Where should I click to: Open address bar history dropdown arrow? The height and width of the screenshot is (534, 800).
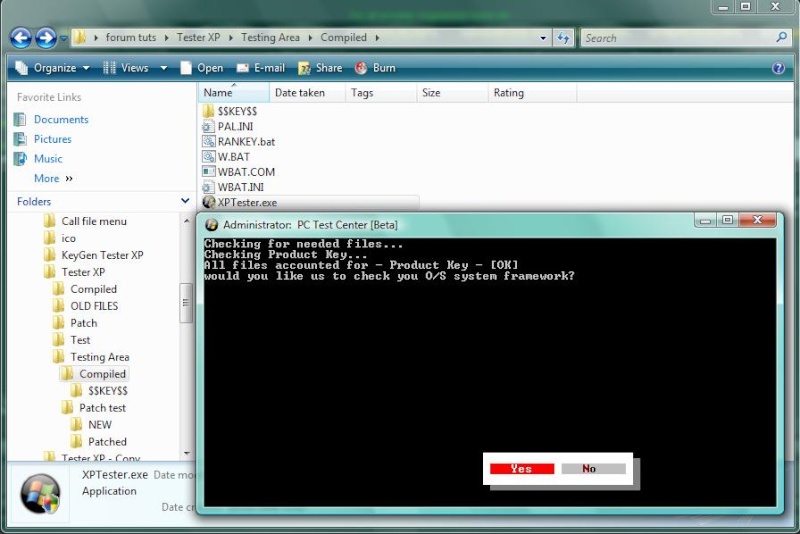coord(543,38)
